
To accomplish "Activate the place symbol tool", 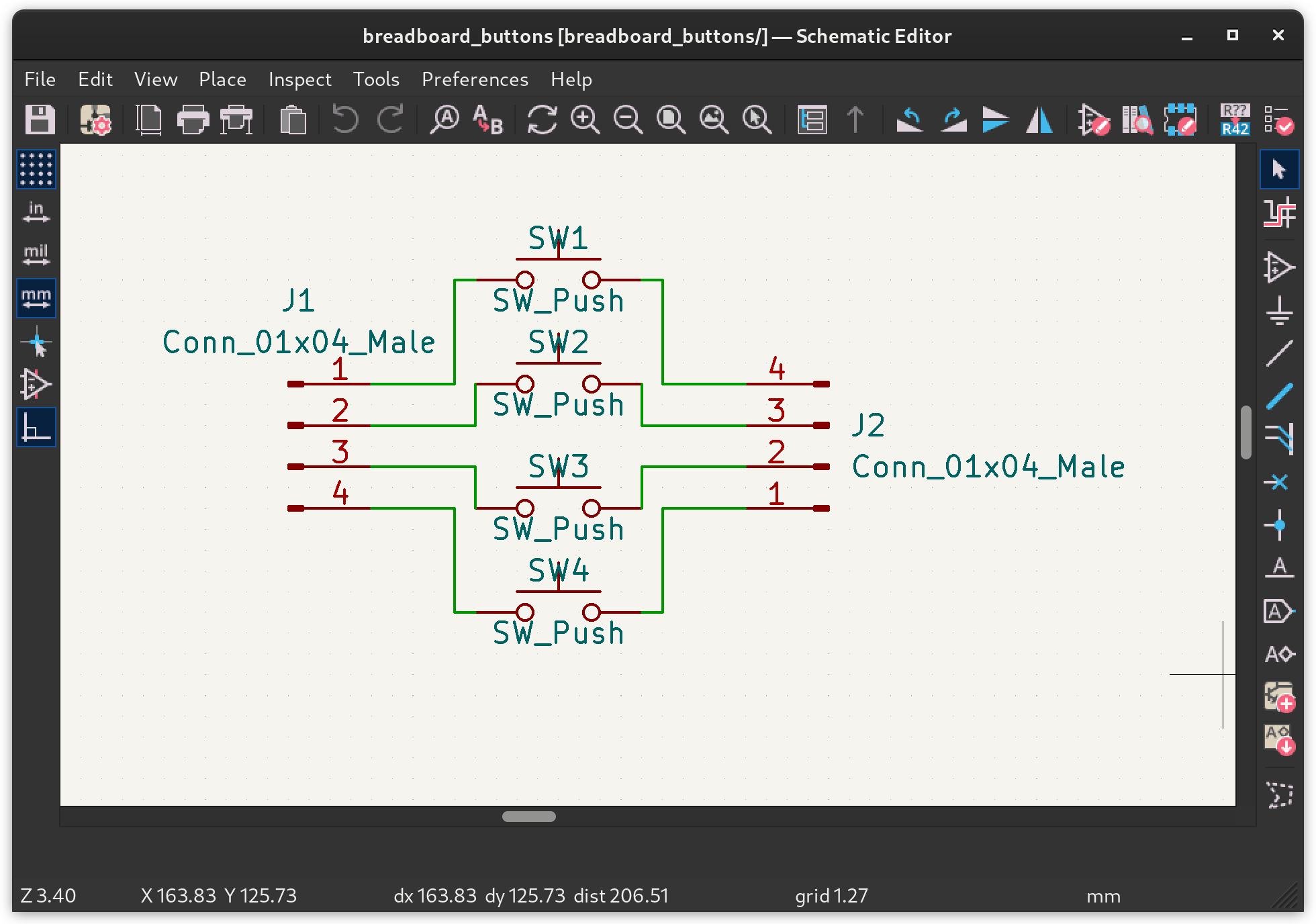I will click(x=1280, y=267).
